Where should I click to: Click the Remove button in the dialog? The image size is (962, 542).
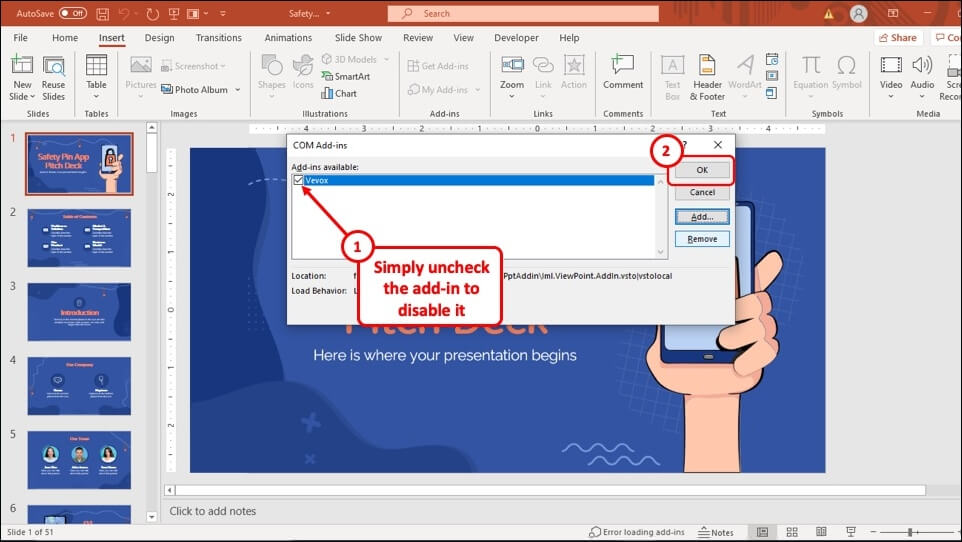pyautogui.click(x=702, y=239)
